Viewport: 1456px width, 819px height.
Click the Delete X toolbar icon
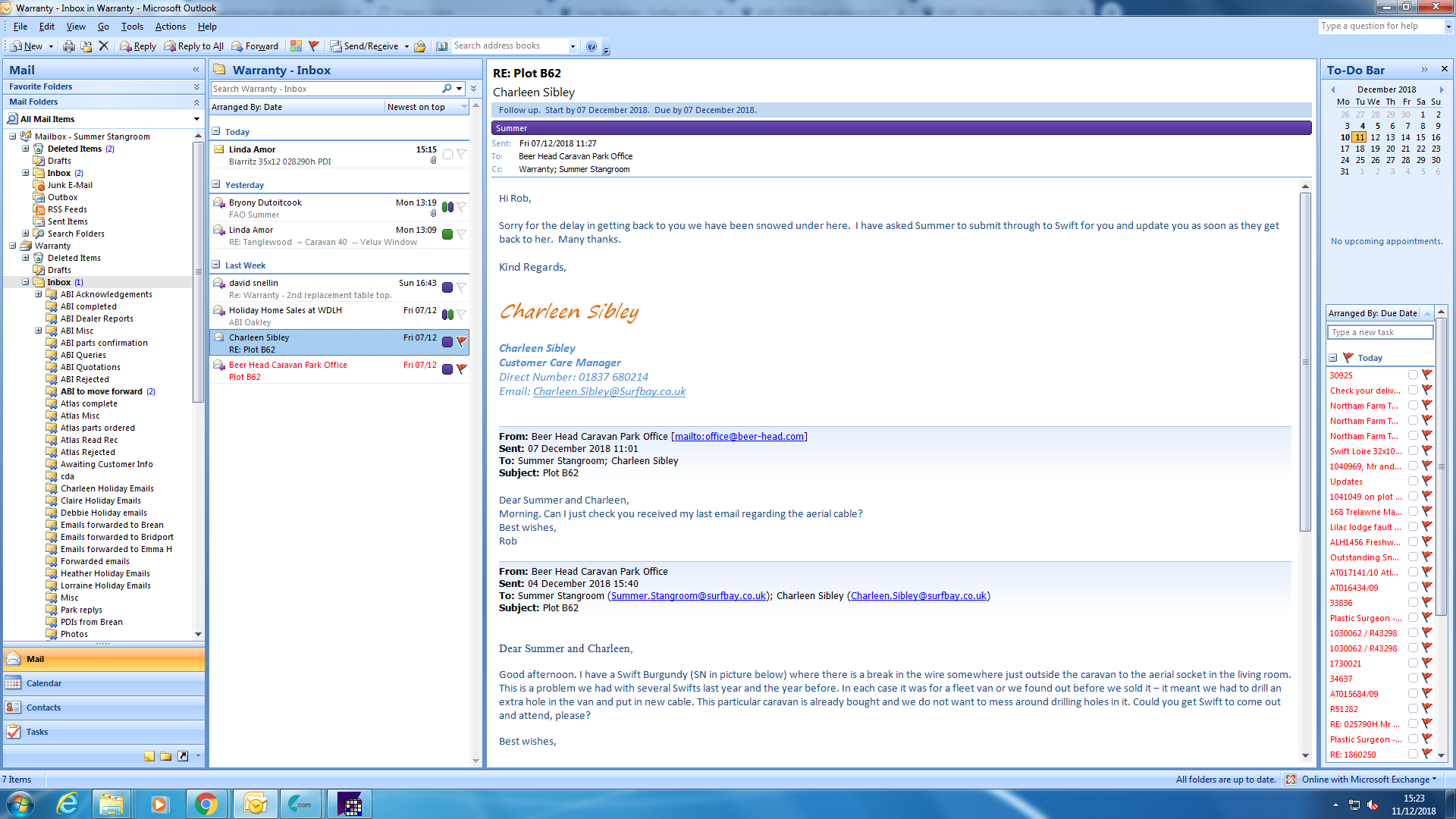[104, 46]
